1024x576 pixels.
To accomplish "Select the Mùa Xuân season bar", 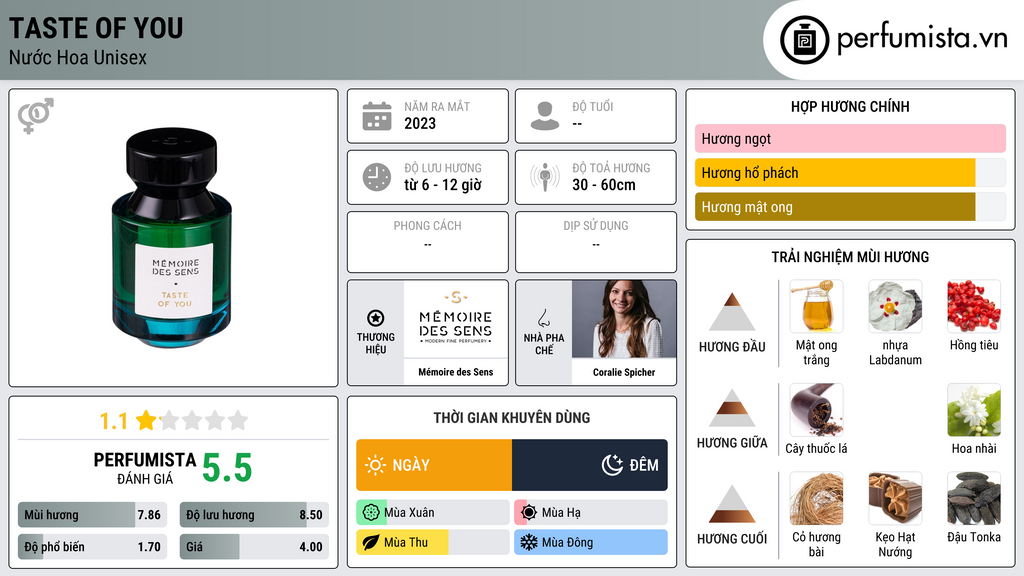I will 433,513.
